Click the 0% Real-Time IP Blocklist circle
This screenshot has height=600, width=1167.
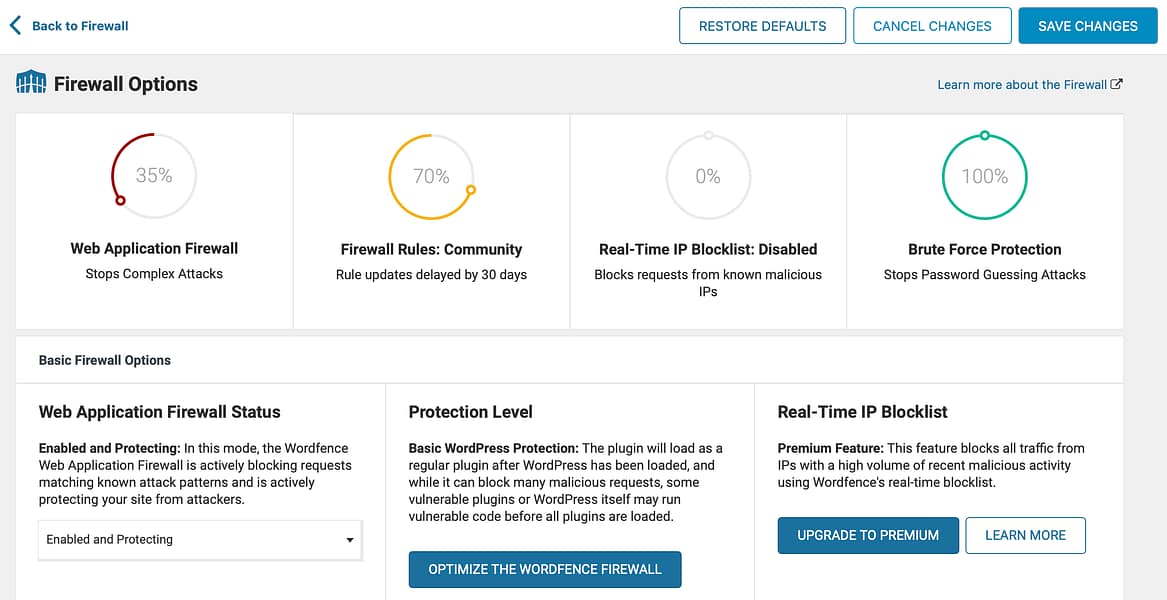pyautogui.click(x=708, y=176)
